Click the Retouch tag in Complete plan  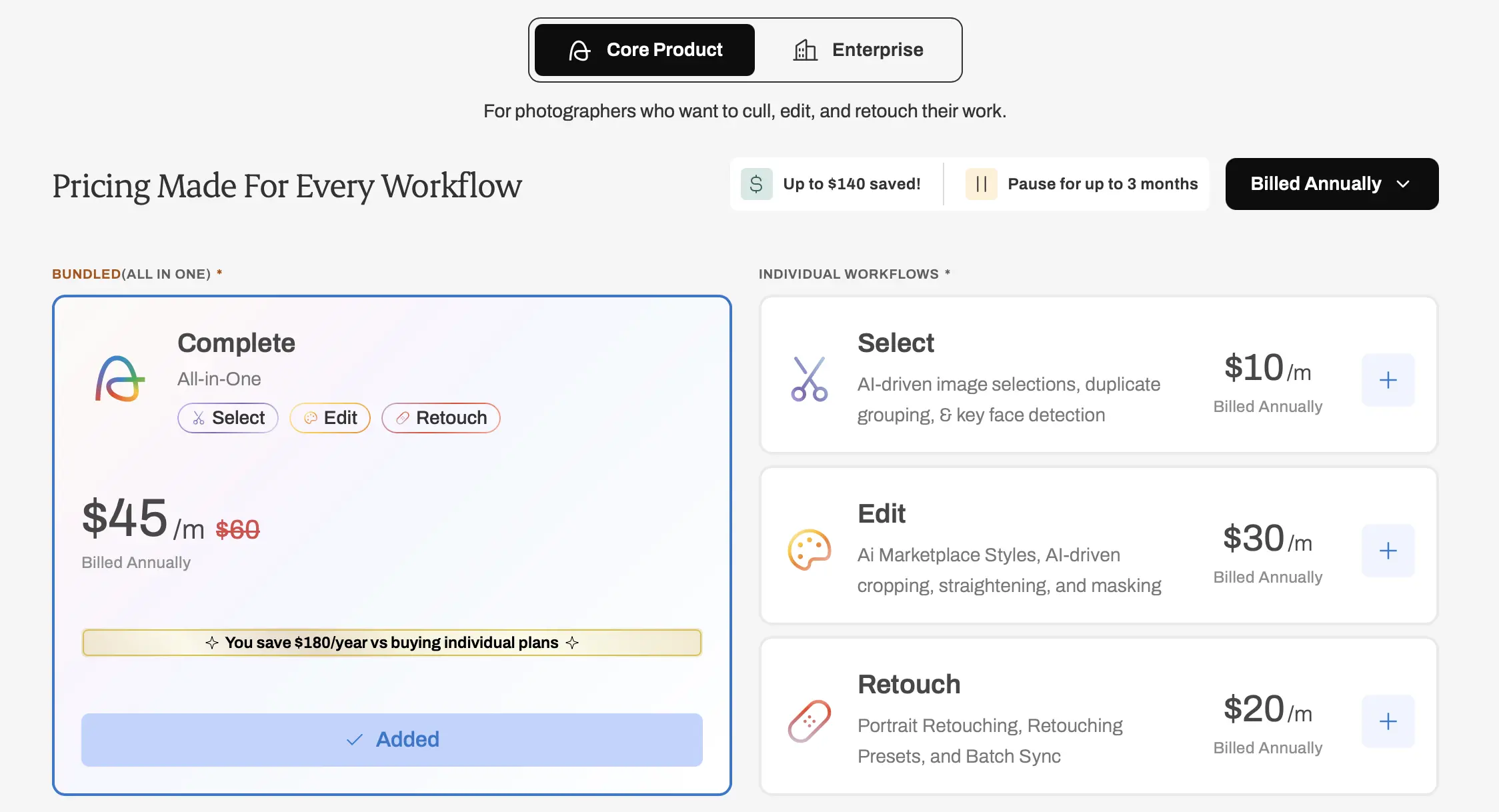coord(441,418)
